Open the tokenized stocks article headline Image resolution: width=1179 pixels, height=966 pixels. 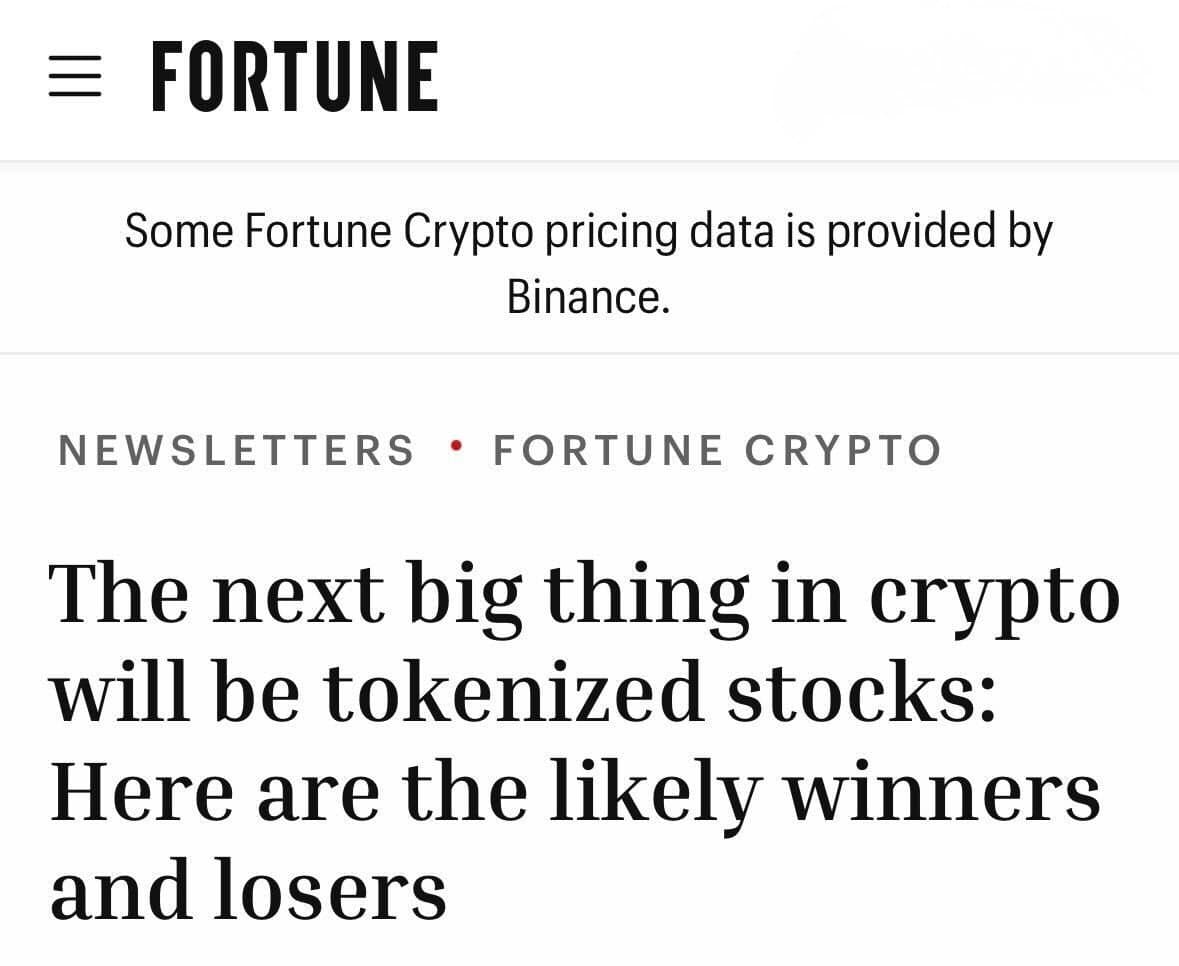coord(585,738)
